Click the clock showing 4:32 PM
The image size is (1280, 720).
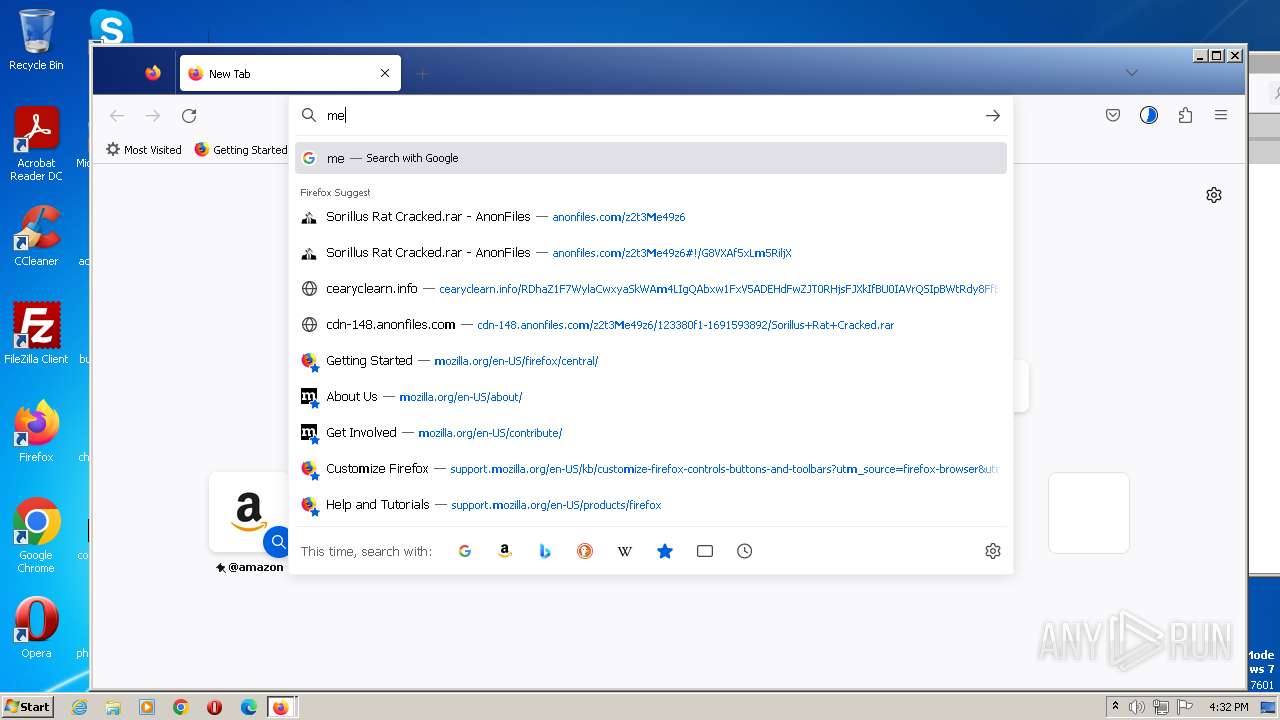pos(1228,707)
